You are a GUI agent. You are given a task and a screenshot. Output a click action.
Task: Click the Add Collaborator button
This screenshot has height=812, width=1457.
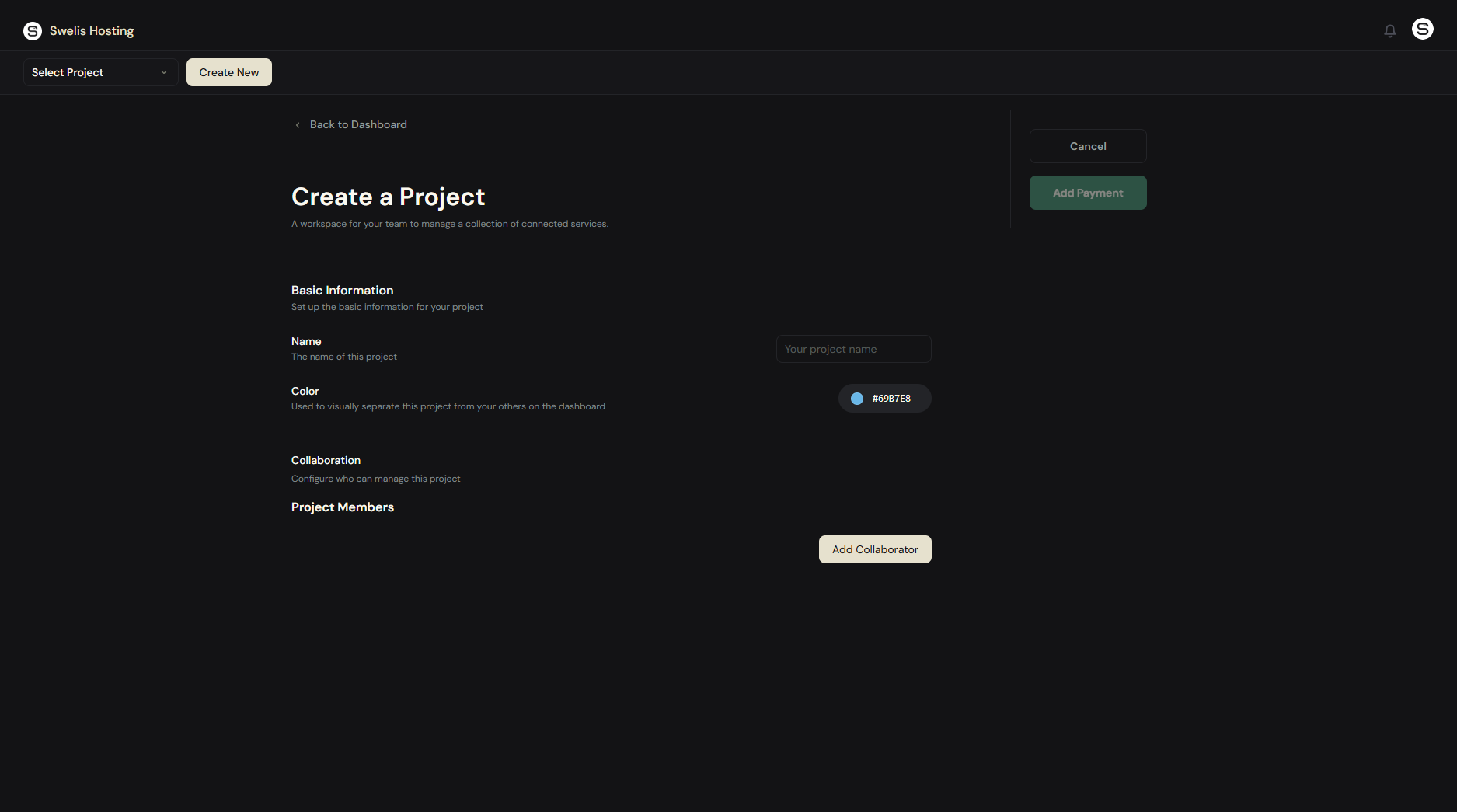click(x=874, y=549)
